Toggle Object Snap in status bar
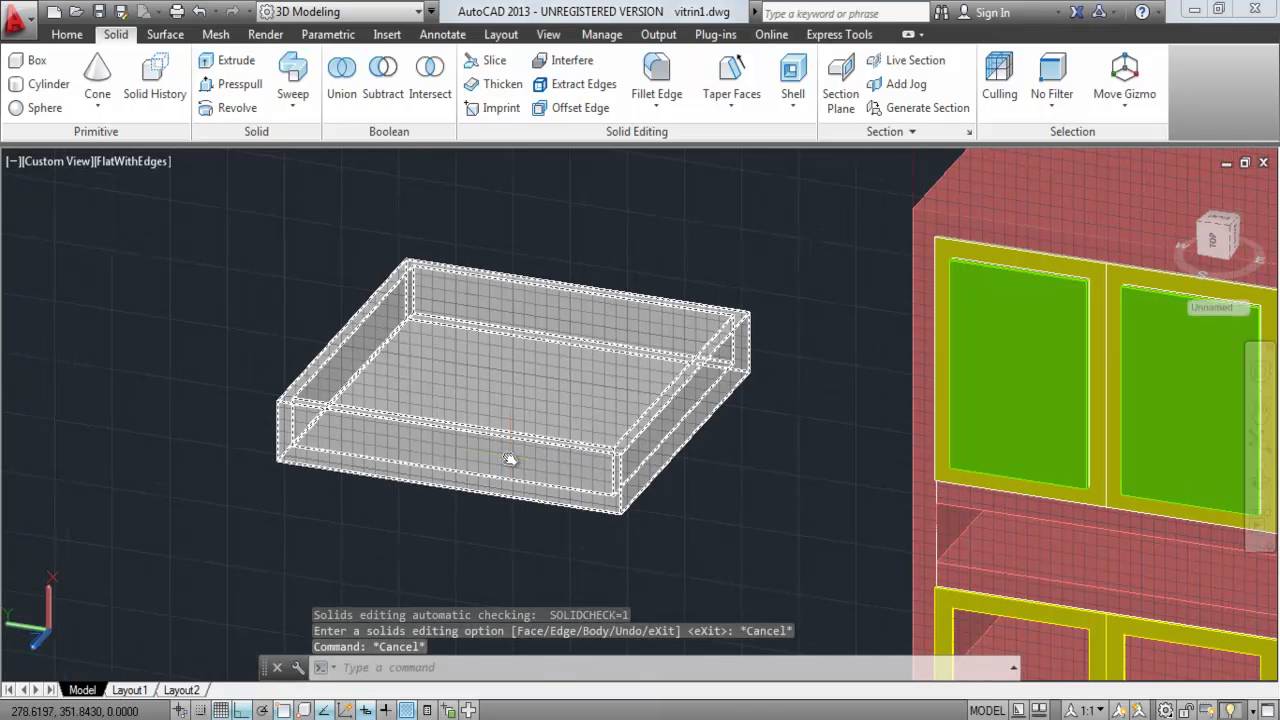 tap(283, 710)
